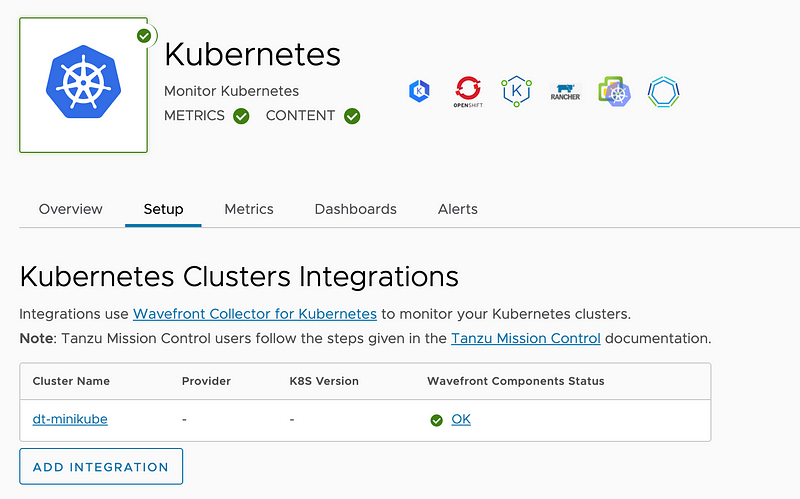The width and height of the screenshot is (800, 499).
Task: Select the OpenShift provider icon
Action: pos(467,92)
